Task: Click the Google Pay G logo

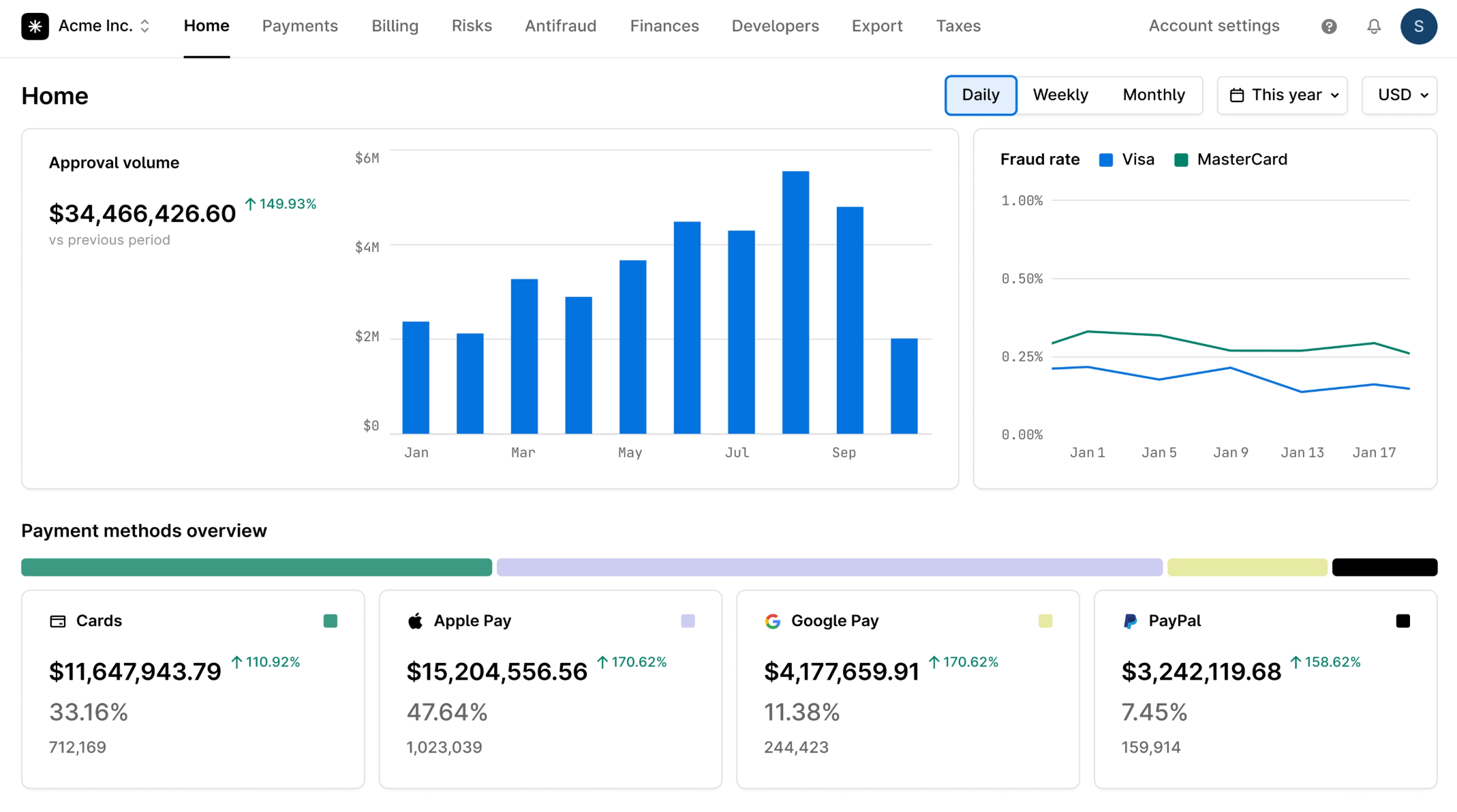Action: coord(773,621)
